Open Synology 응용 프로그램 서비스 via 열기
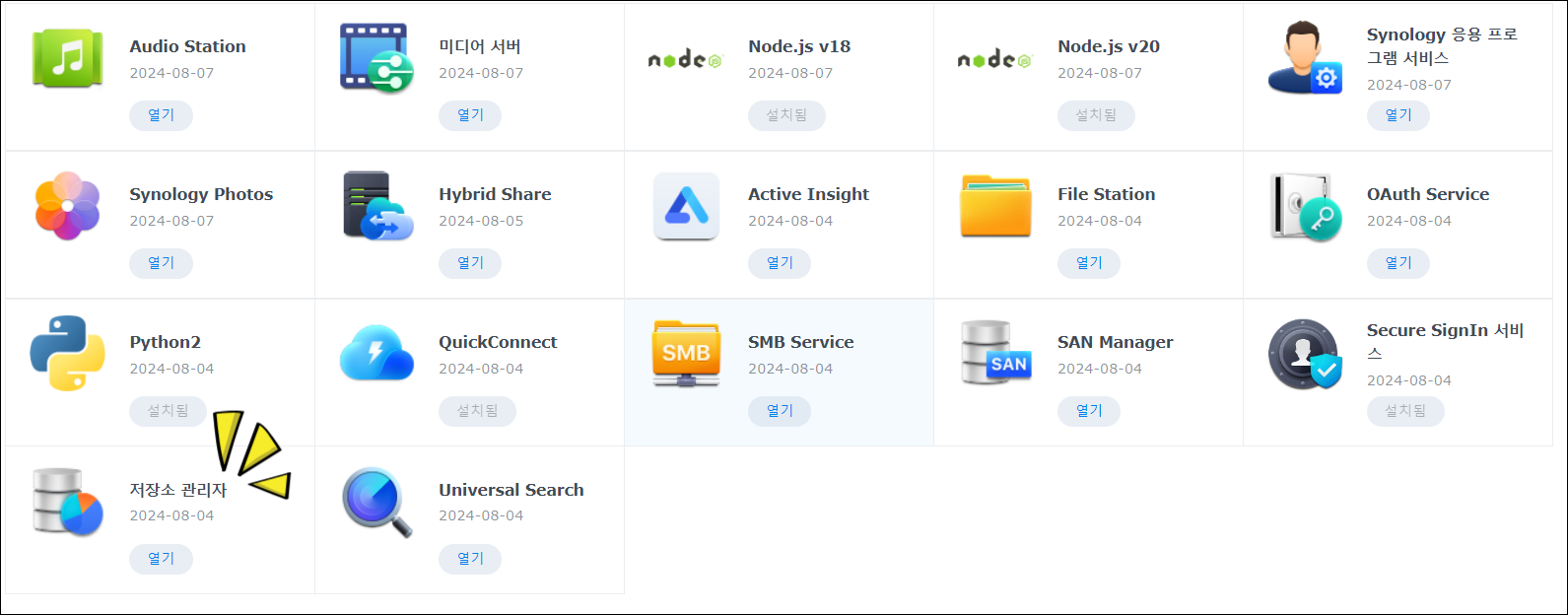Viewport: 1568px width, 615px height. 1398,115
